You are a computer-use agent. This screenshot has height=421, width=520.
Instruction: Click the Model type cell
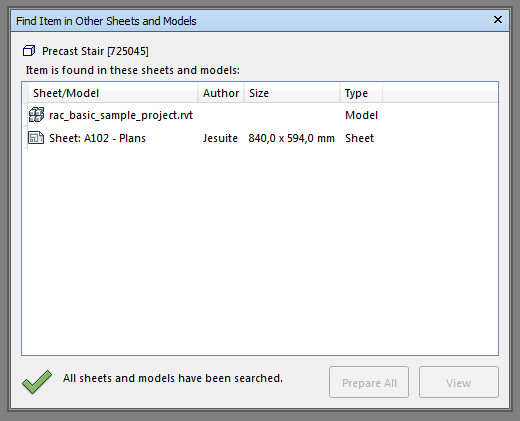tap(361, 115)
